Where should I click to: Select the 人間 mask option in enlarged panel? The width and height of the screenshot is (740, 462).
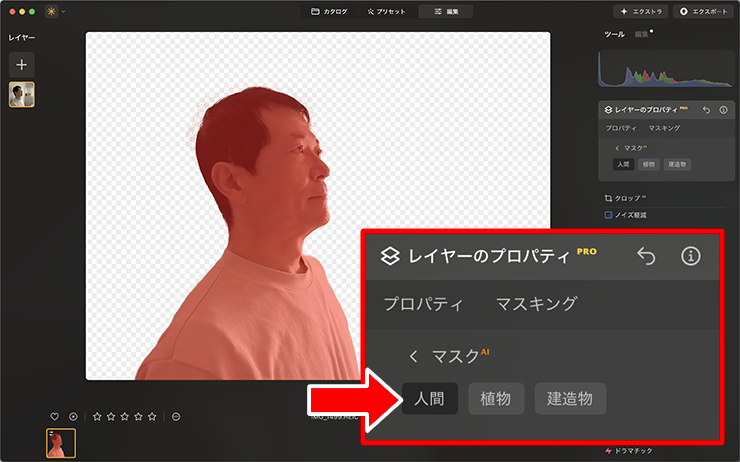coord(429,399)
